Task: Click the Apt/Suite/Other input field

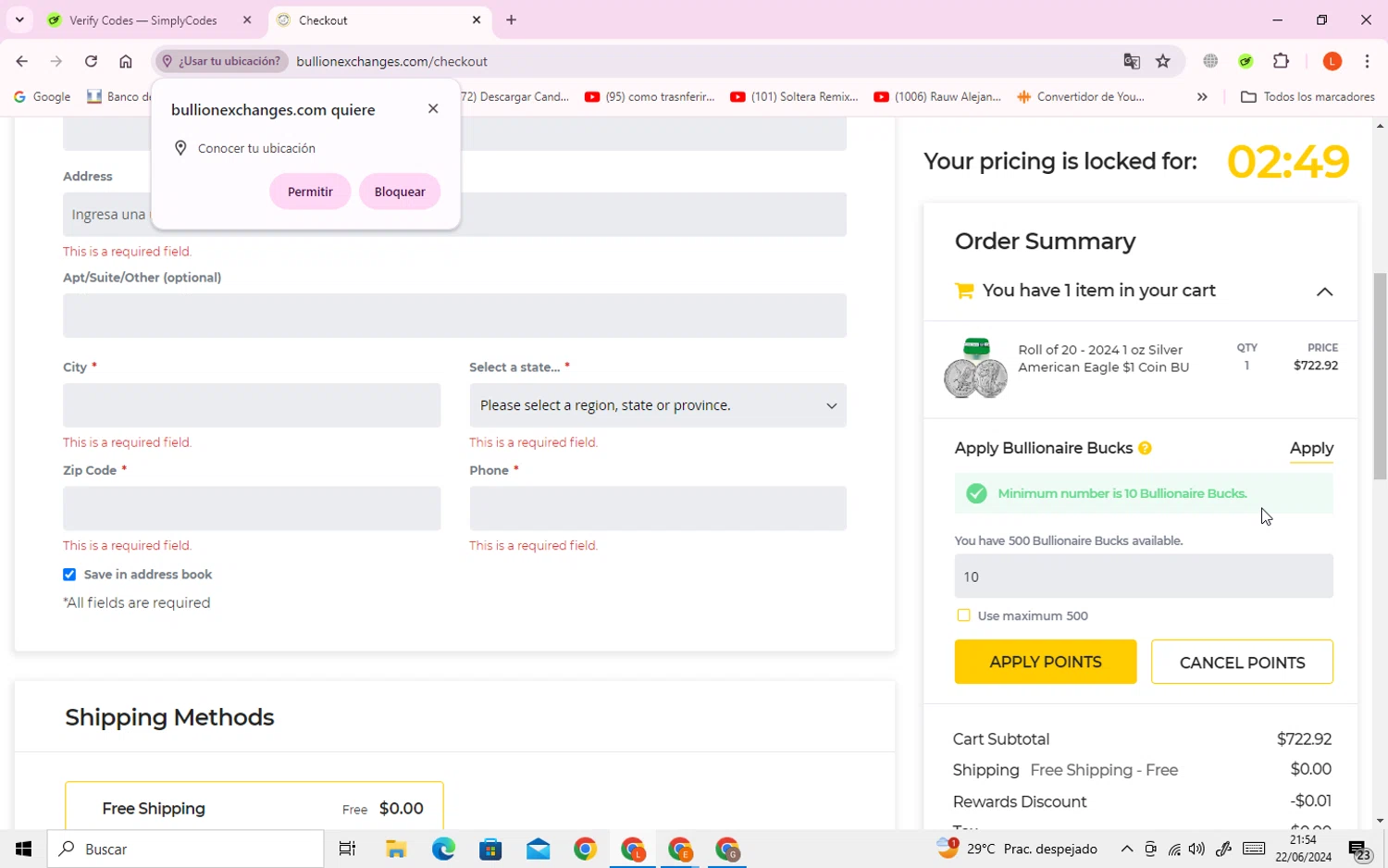Action: pos(454,316)
